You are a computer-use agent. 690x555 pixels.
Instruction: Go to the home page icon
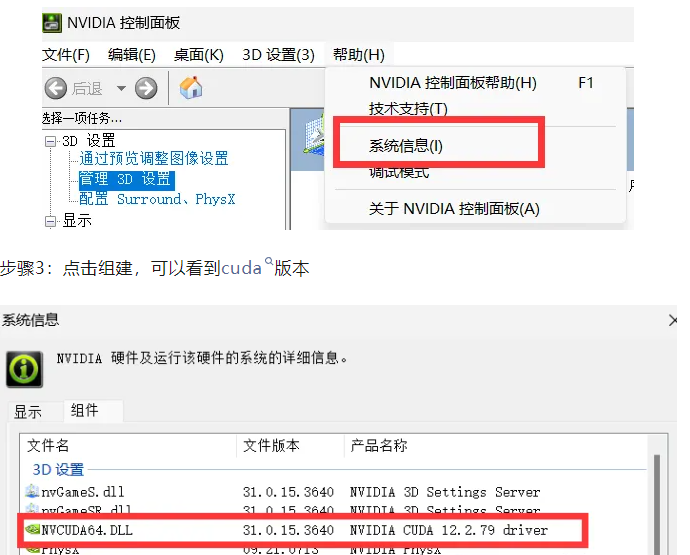pos(191,88)
